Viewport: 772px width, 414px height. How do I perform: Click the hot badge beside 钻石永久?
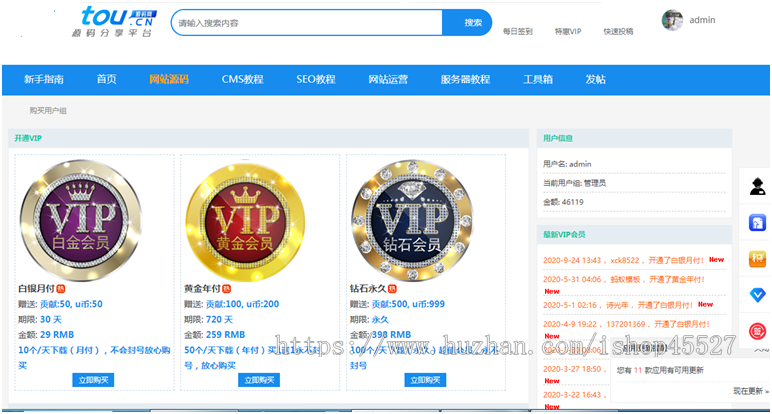click(x=392, y=288)
